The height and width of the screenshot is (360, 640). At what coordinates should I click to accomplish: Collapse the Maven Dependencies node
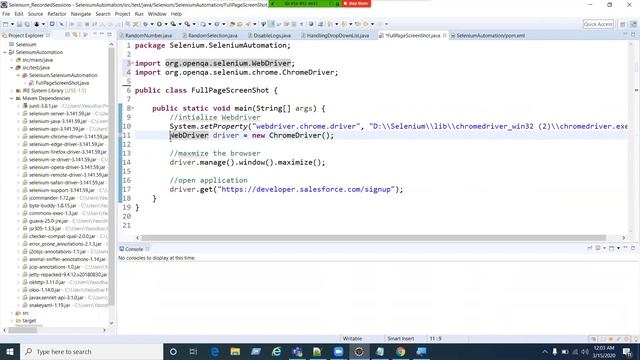12,98
